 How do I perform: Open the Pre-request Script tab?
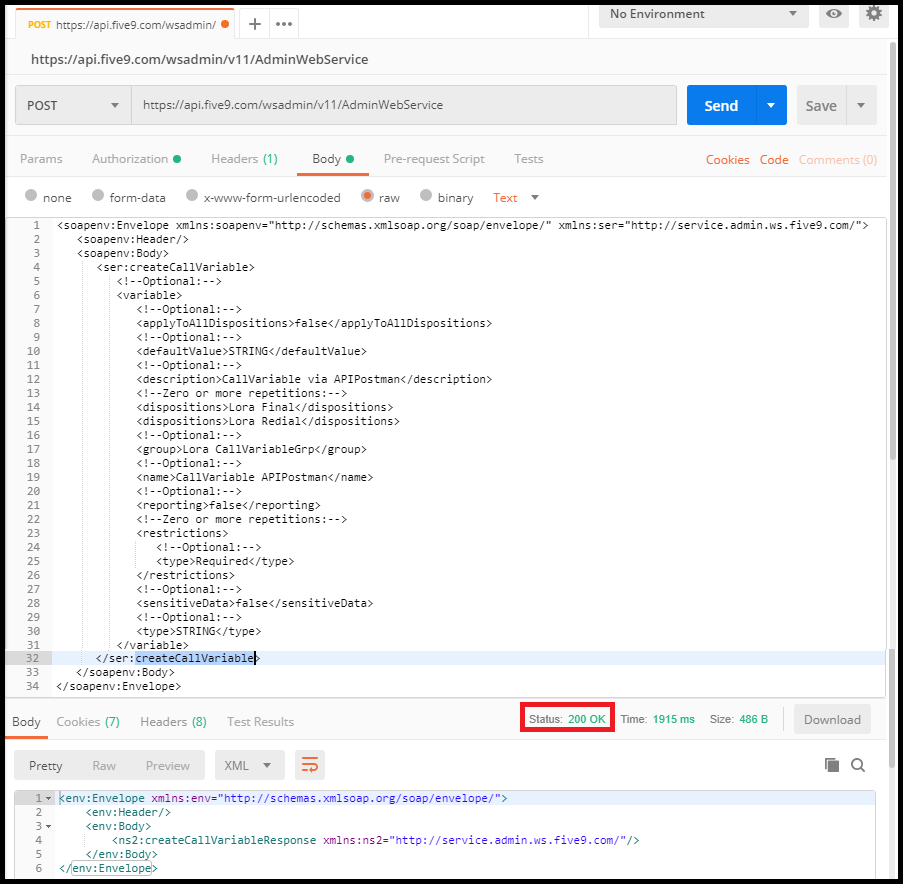434,159
